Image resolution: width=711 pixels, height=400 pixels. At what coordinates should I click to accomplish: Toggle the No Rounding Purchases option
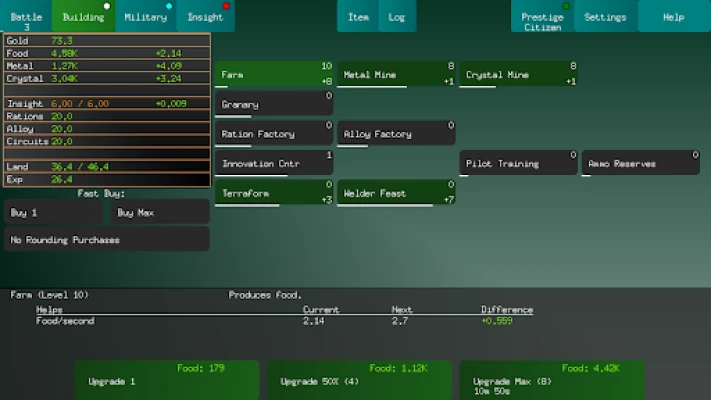106,239
